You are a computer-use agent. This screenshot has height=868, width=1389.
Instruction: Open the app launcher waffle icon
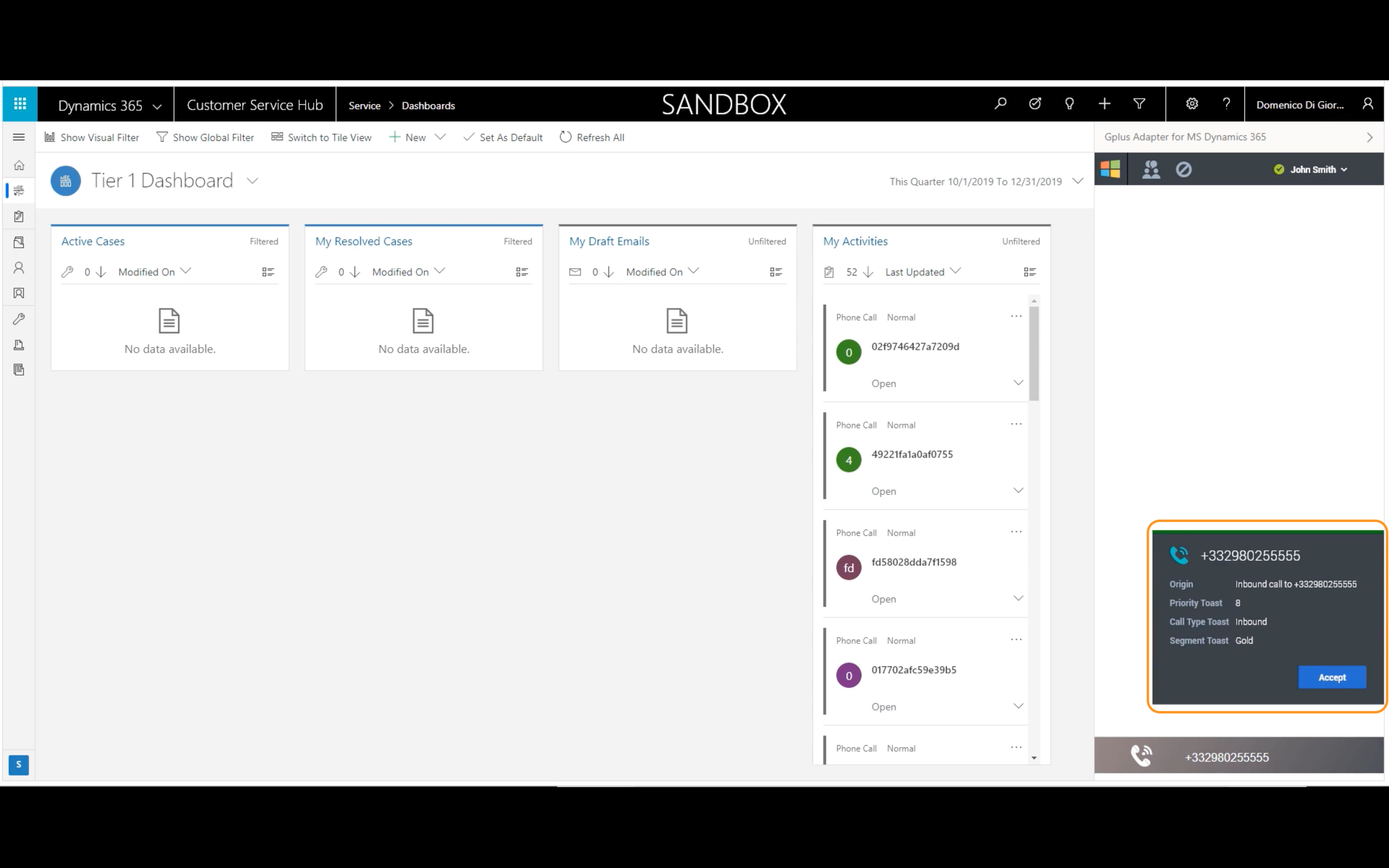click(x=20, y=104)
